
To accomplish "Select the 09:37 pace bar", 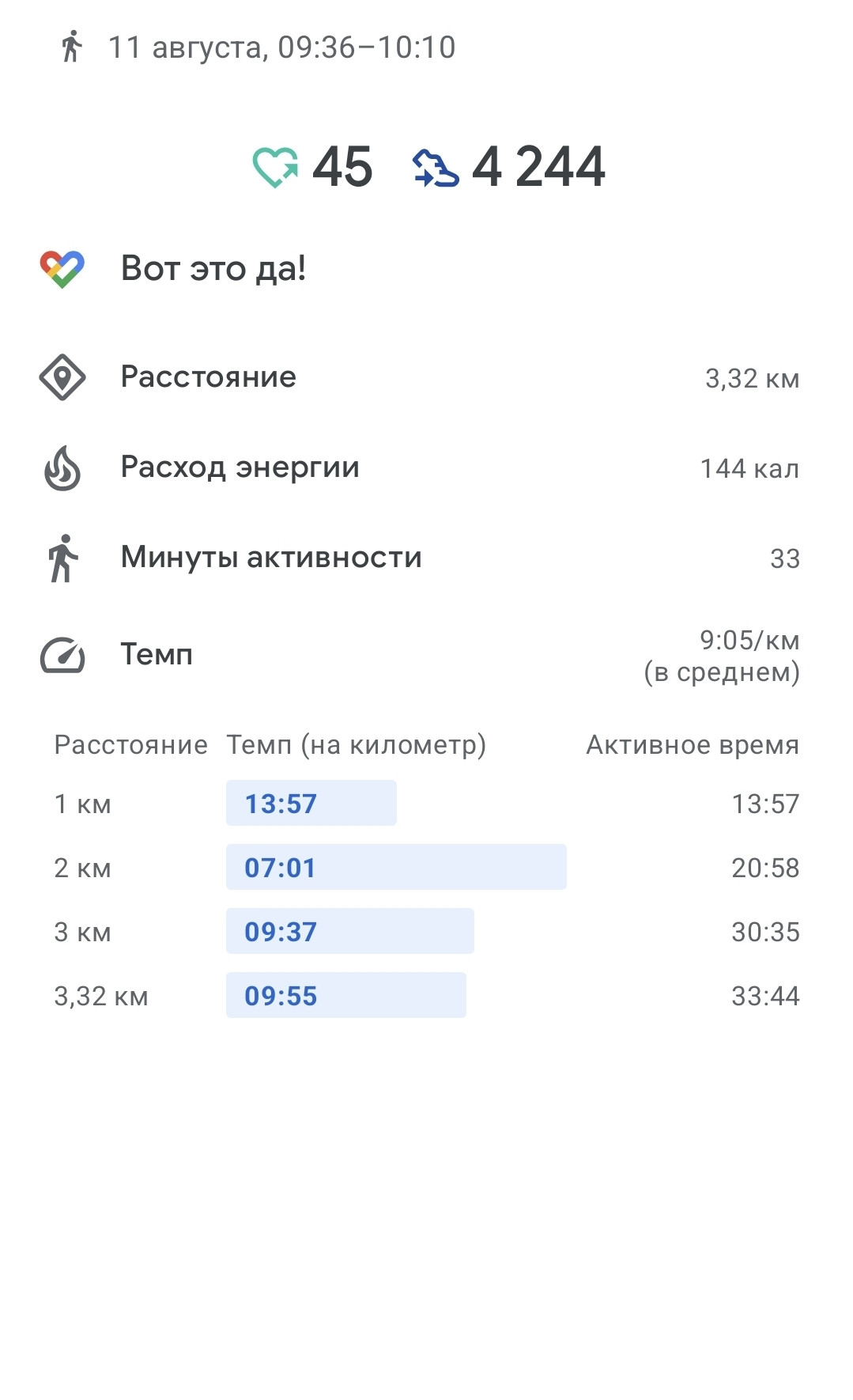I will point(350,931).
